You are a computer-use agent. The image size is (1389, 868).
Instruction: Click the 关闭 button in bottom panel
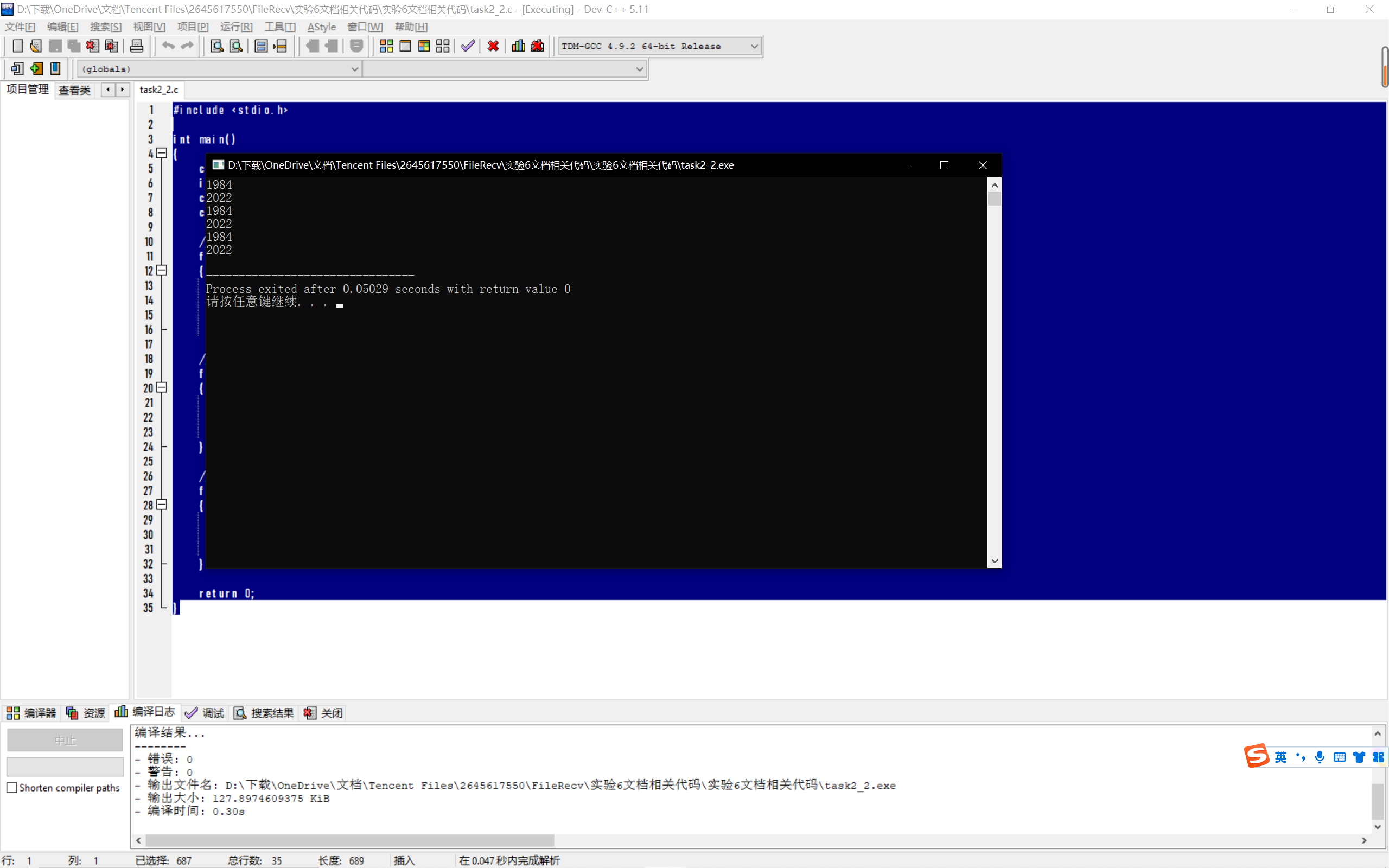coord(324,713)
